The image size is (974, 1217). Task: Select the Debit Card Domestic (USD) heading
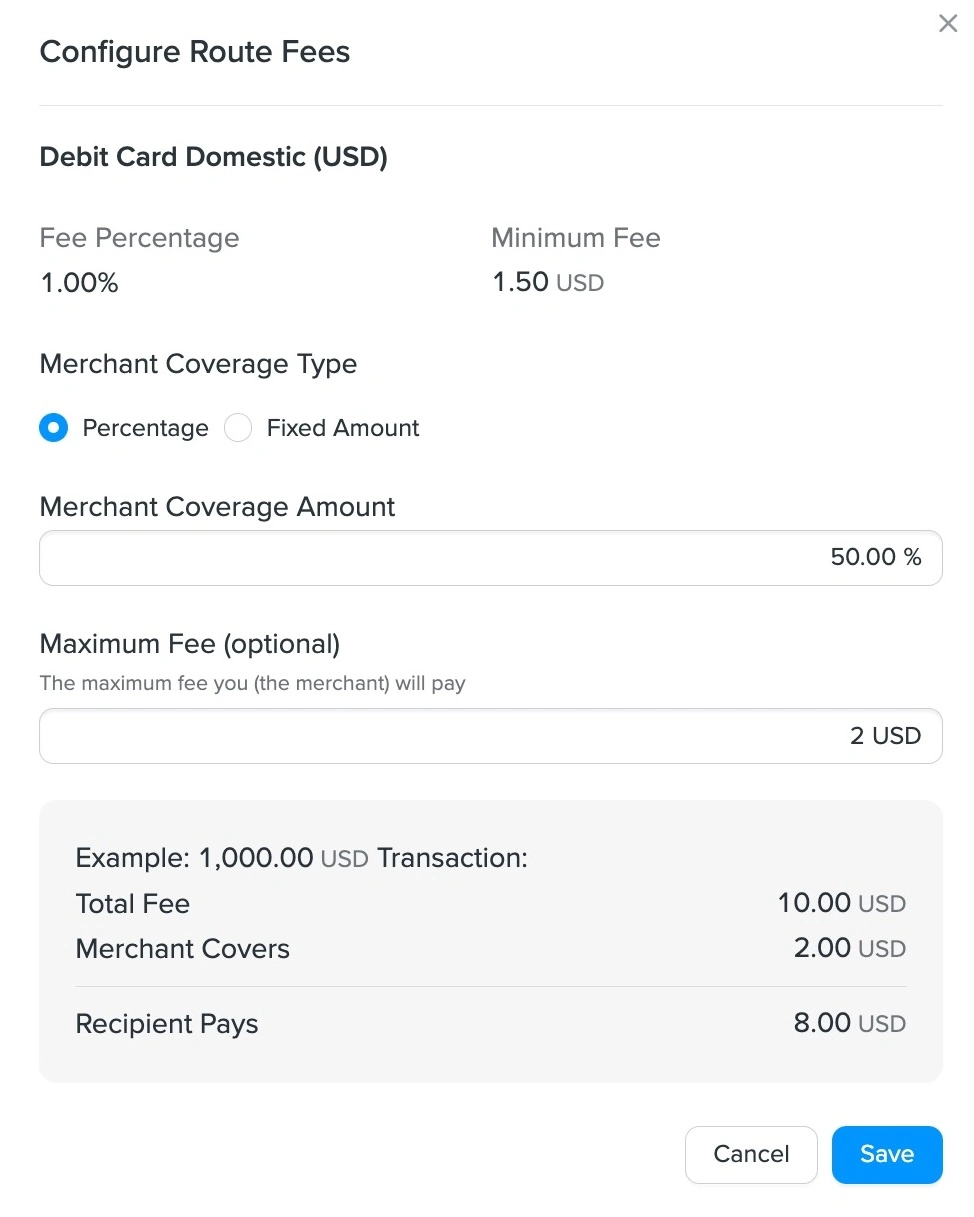[213, 157]
